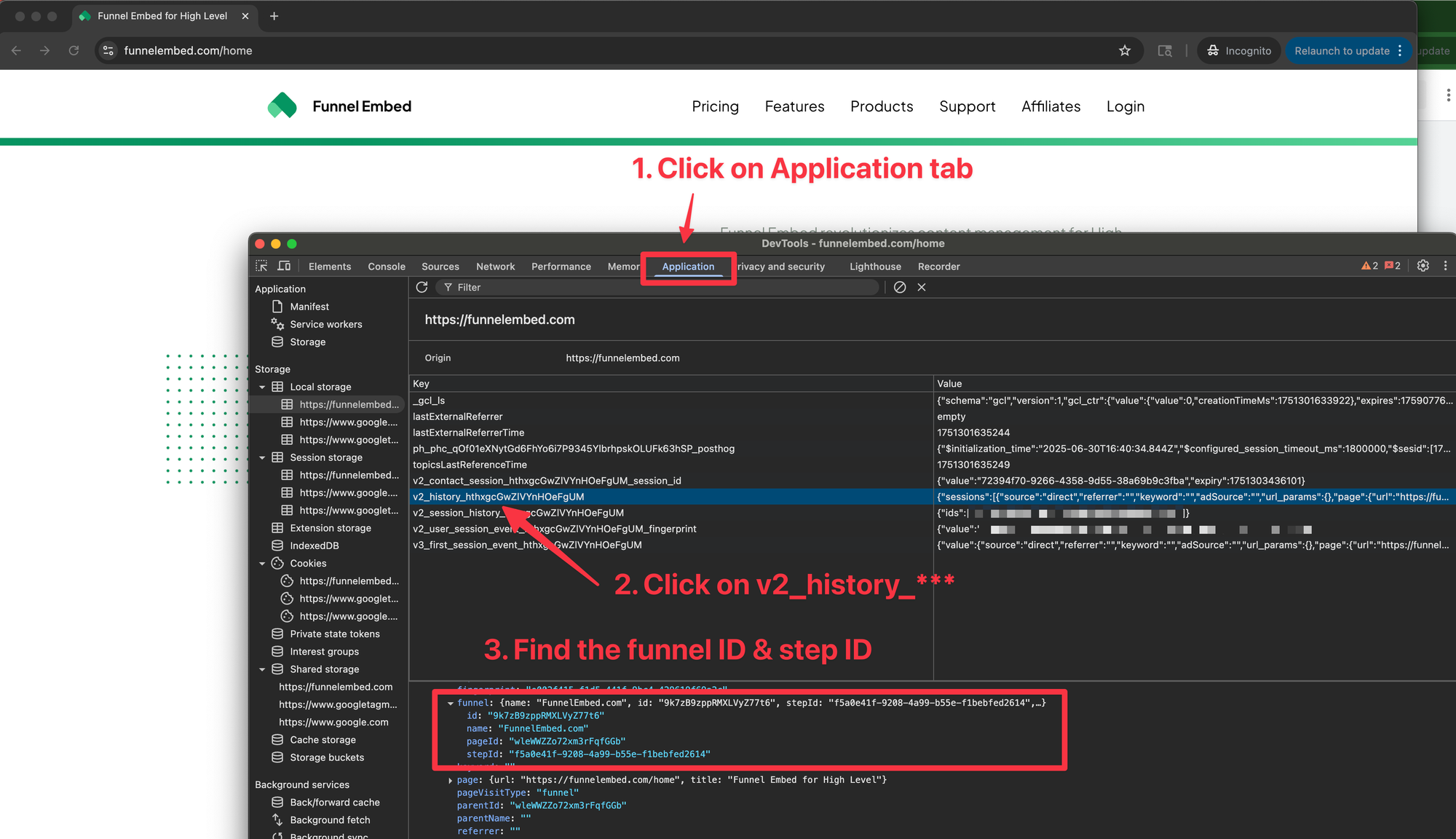The width and height of the screenshot is (1456, 839).
Task: Toggle the device toolbar icon in DevTools
Action: 284,266
